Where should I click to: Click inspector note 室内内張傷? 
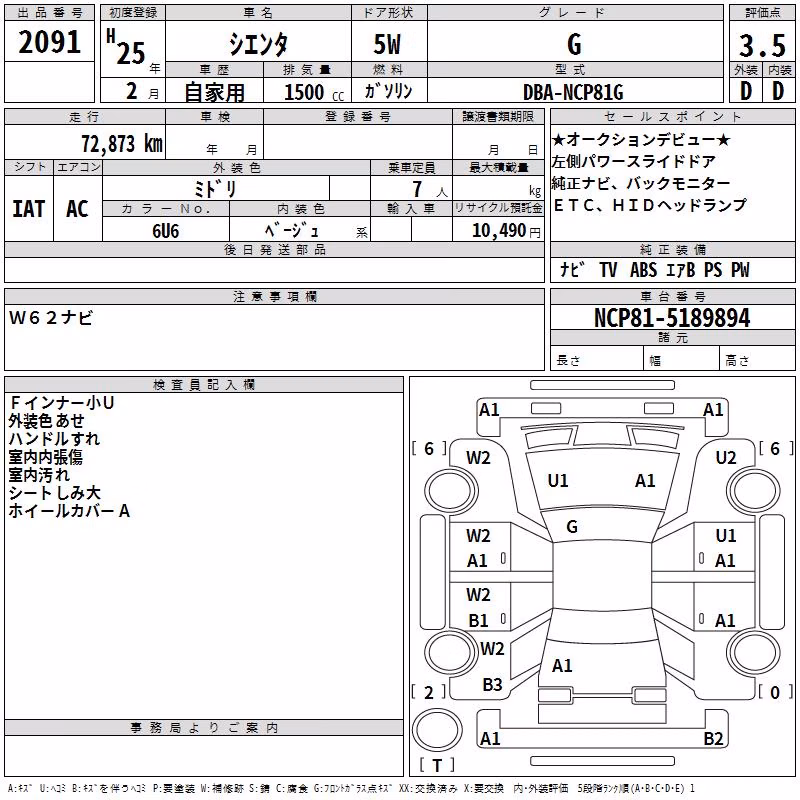click(46, 457)
